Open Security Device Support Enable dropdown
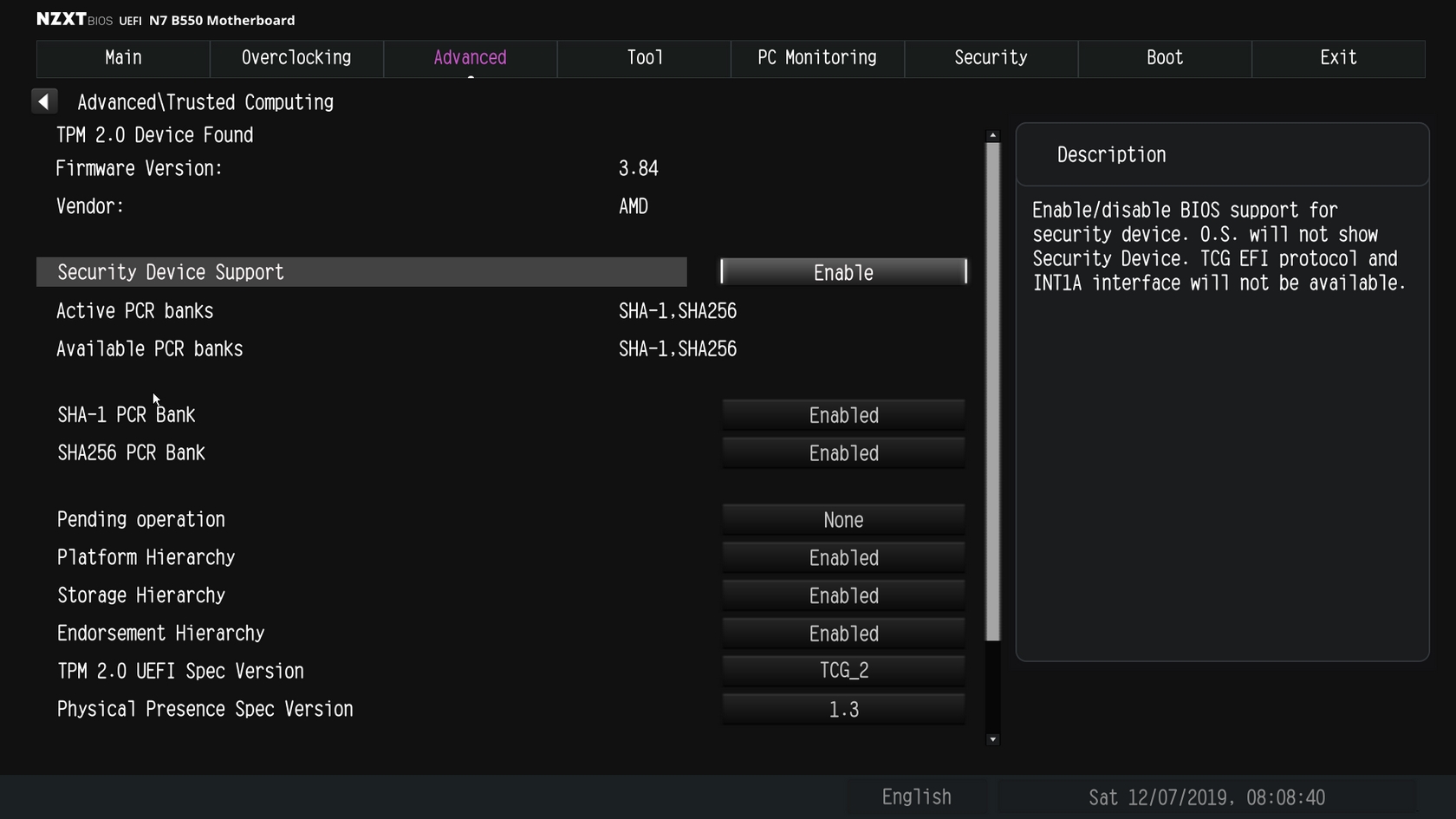The height and width of the screenshot is (819, 1456). (x=843, y=272)
